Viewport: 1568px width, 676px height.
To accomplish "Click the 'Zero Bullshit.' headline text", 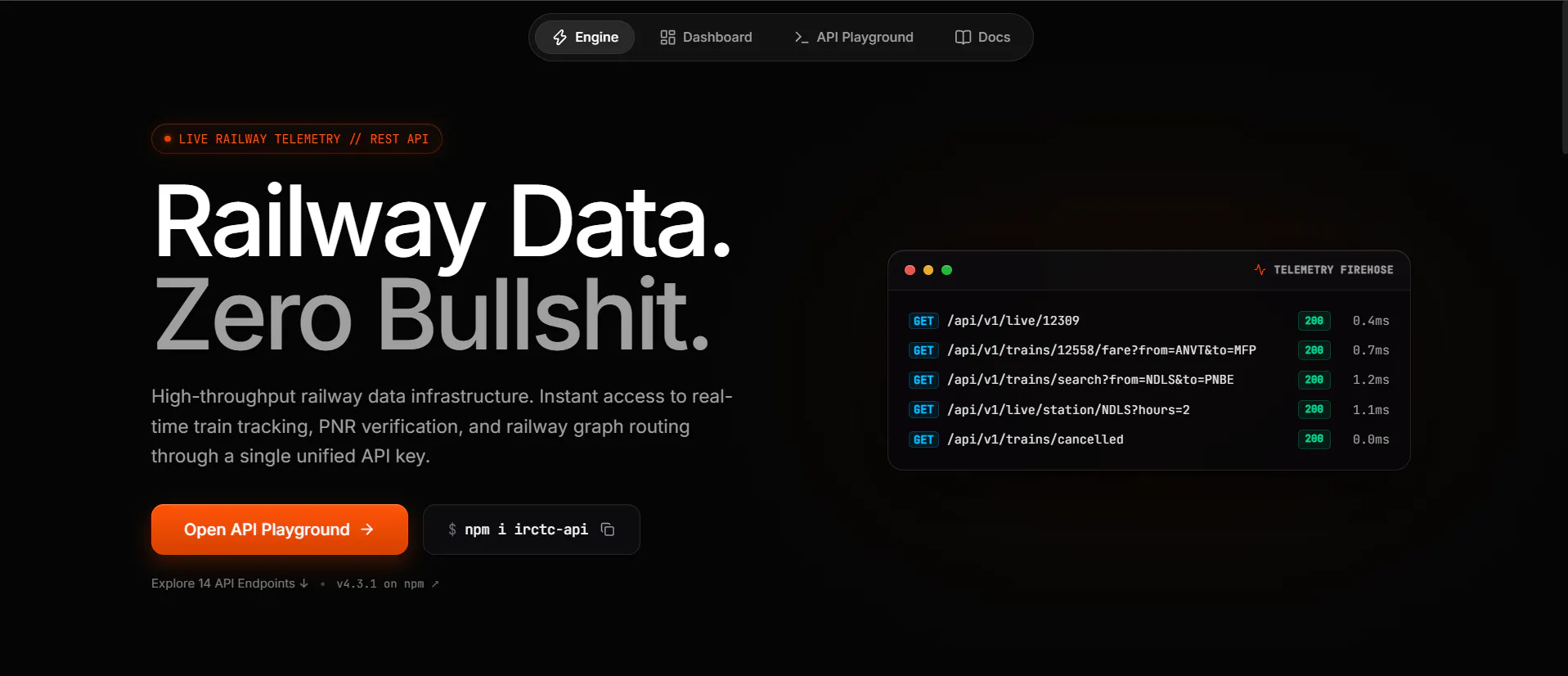I will tap(432, 315).
